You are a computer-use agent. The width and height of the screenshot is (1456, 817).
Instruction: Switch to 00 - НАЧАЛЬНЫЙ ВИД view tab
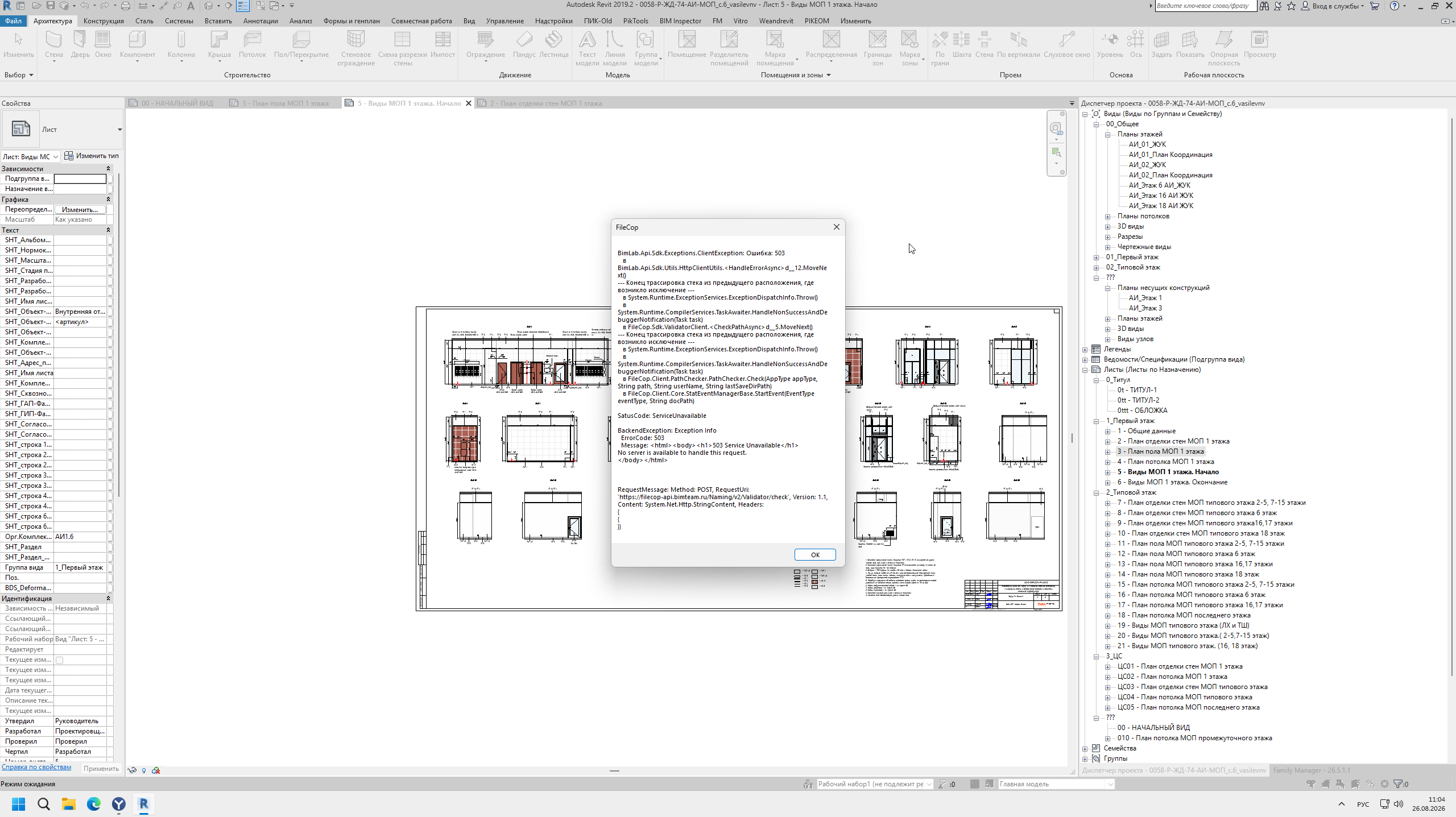[171, 103]
